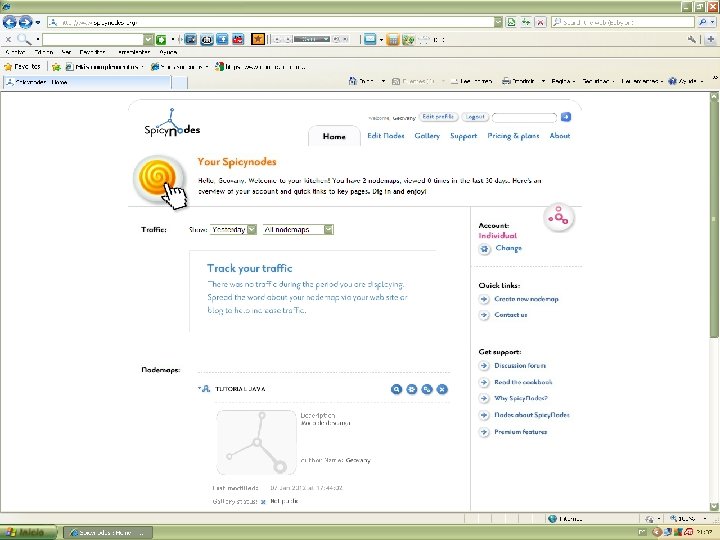The image size is (720, 540).
Task: Click the TUTORIAL JAVA nodemap thumbnail
Action: (256, 442)
